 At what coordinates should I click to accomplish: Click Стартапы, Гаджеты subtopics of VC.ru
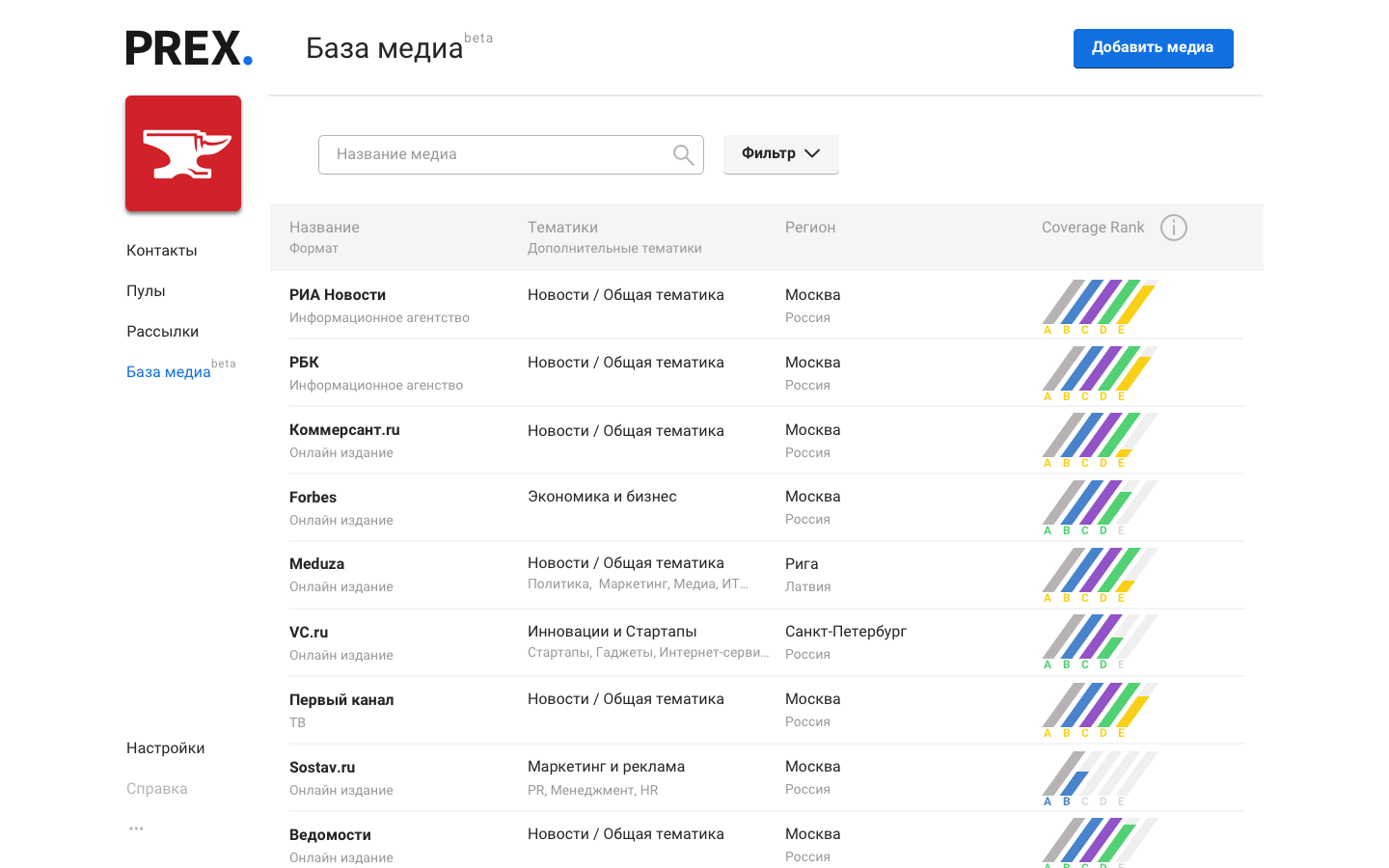tap(648, 652)
